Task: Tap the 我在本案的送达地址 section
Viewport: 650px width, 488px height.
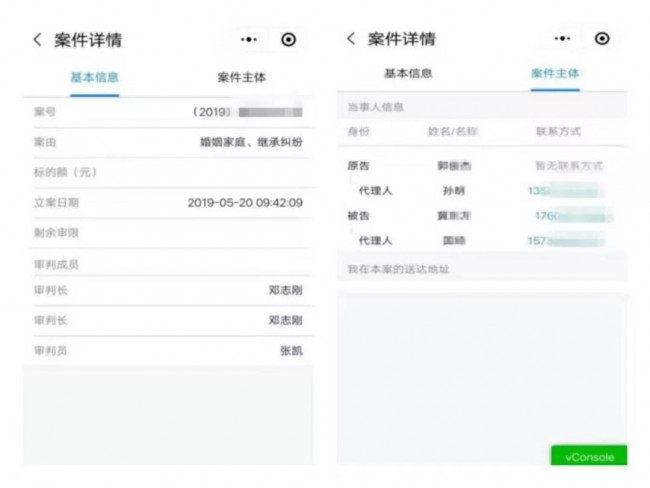Action: click(482, 269)
